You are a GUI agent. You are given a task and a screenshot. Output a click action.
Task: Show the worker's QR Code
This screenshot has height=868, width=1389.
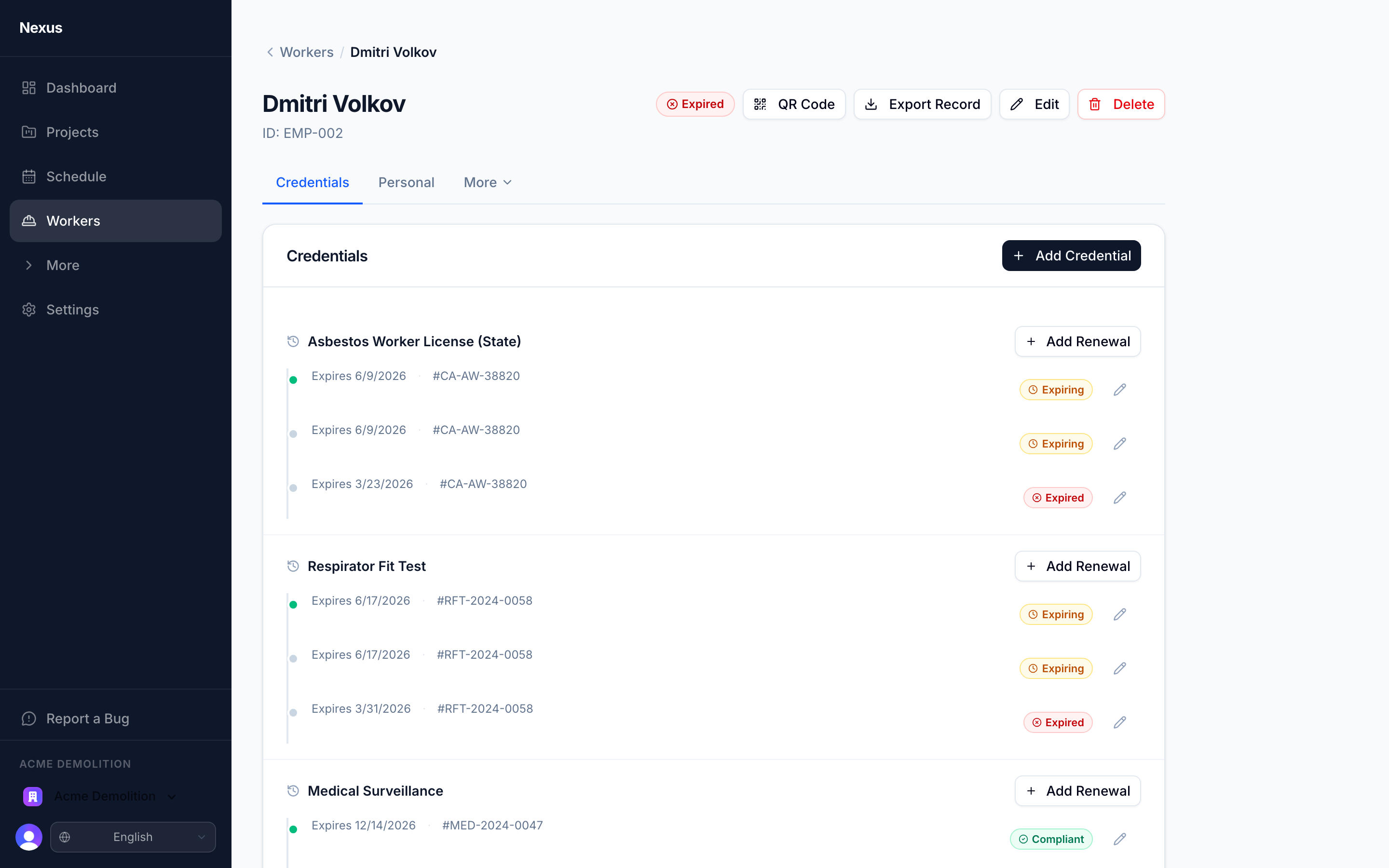tap(794, 104)
